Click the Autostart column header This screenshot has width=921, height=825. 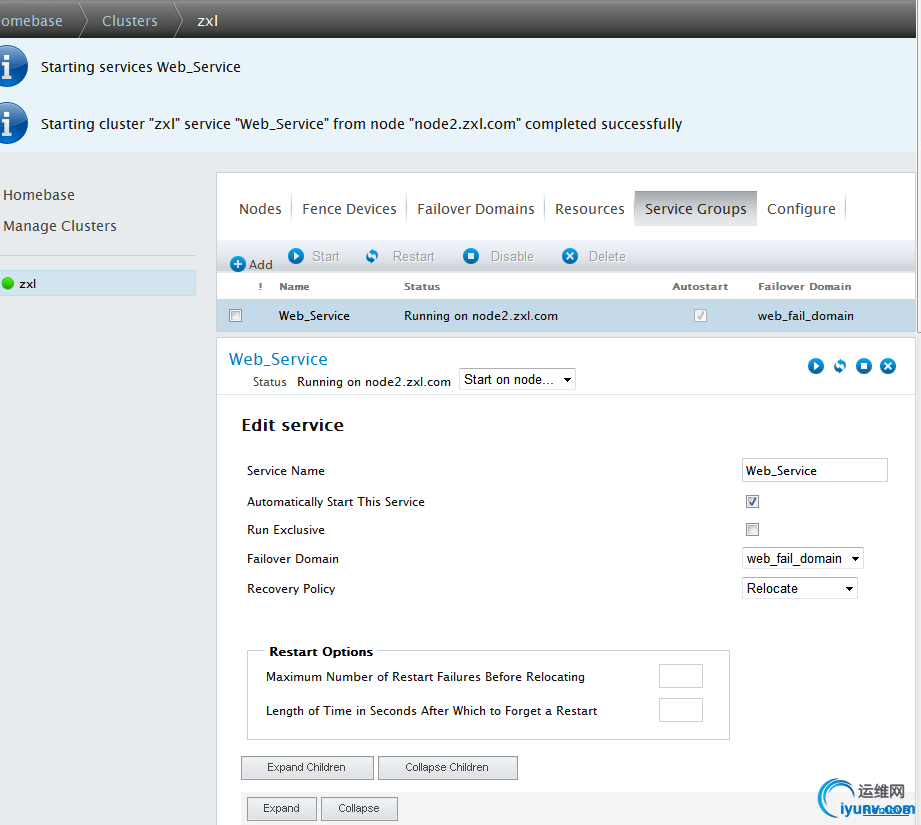pyautogui.click(x=700, y=287)
